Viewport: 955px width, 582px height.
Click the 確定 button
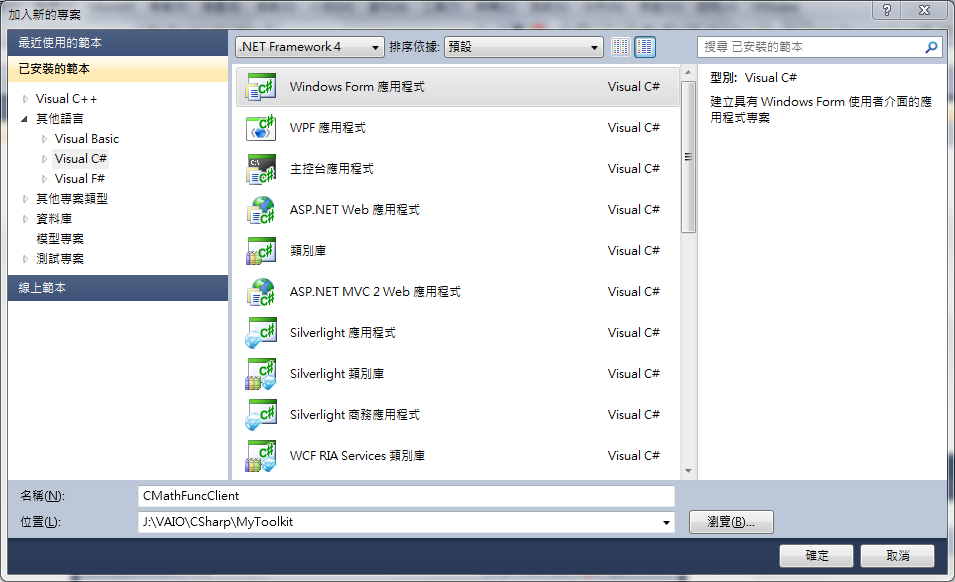pos(816,556)
